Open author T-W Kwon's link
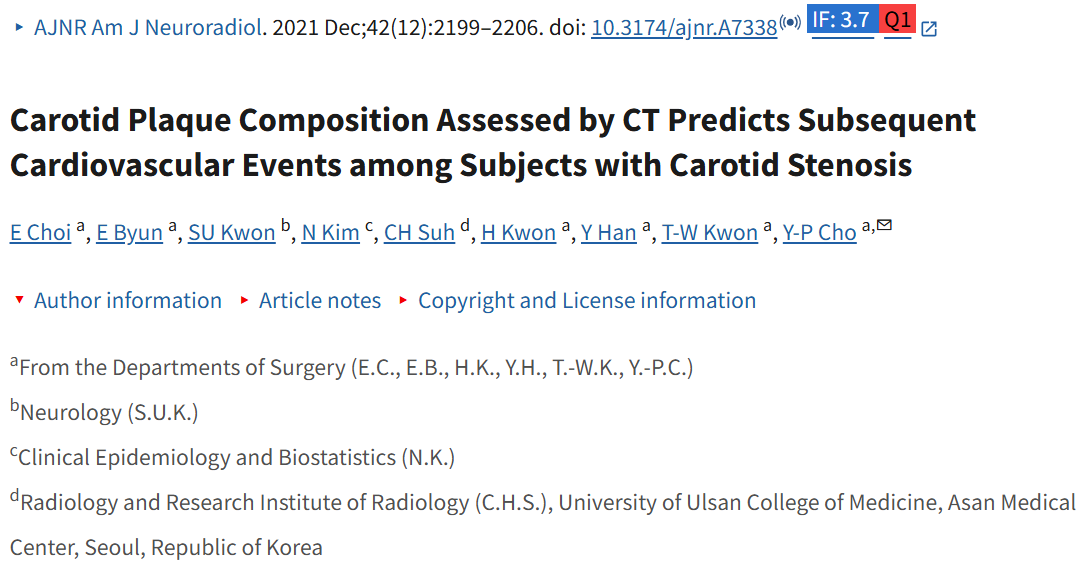 [x=710, y=233]
